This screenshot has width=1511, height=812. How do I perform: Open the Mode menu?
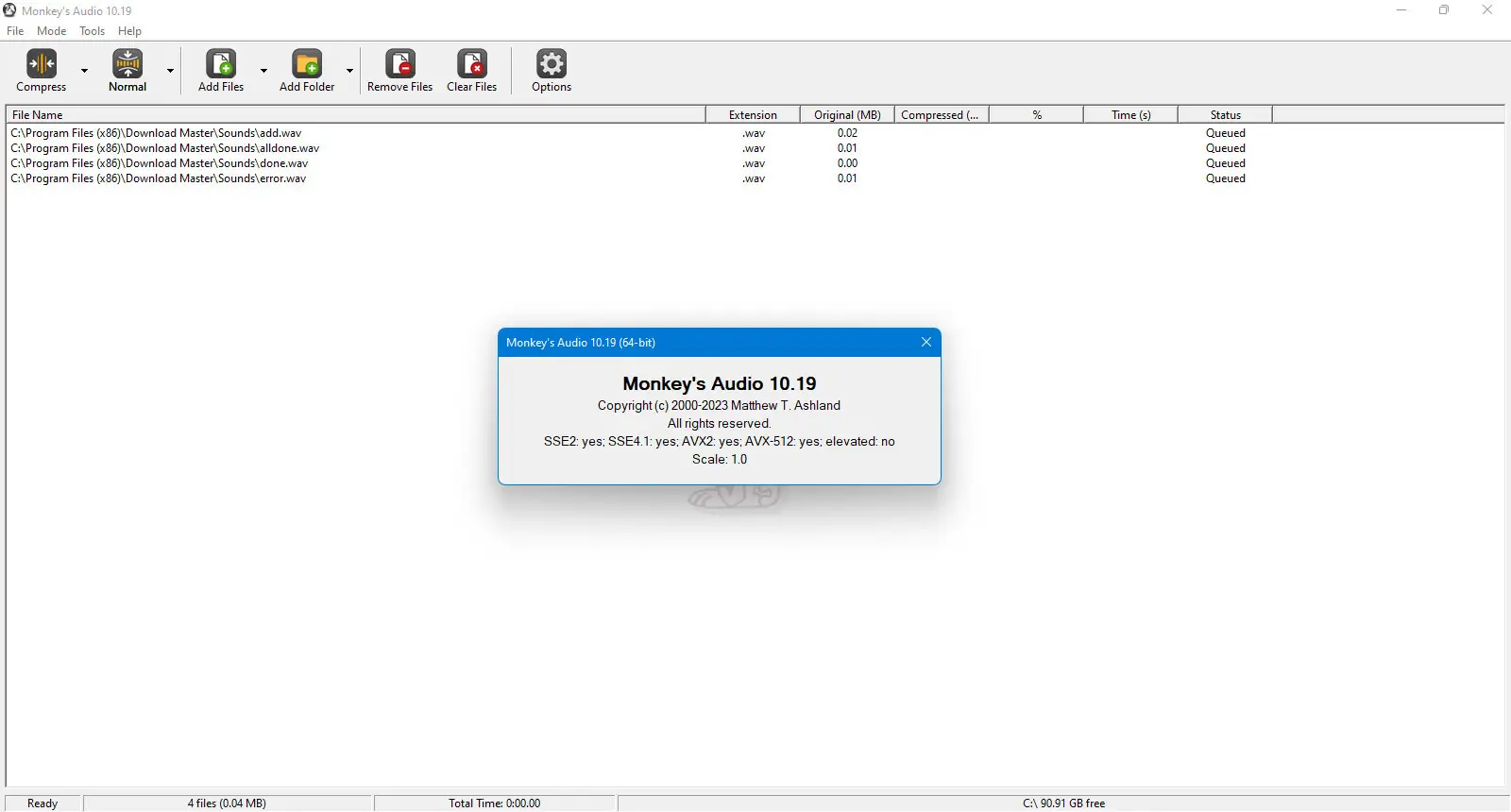click(52, 31)
